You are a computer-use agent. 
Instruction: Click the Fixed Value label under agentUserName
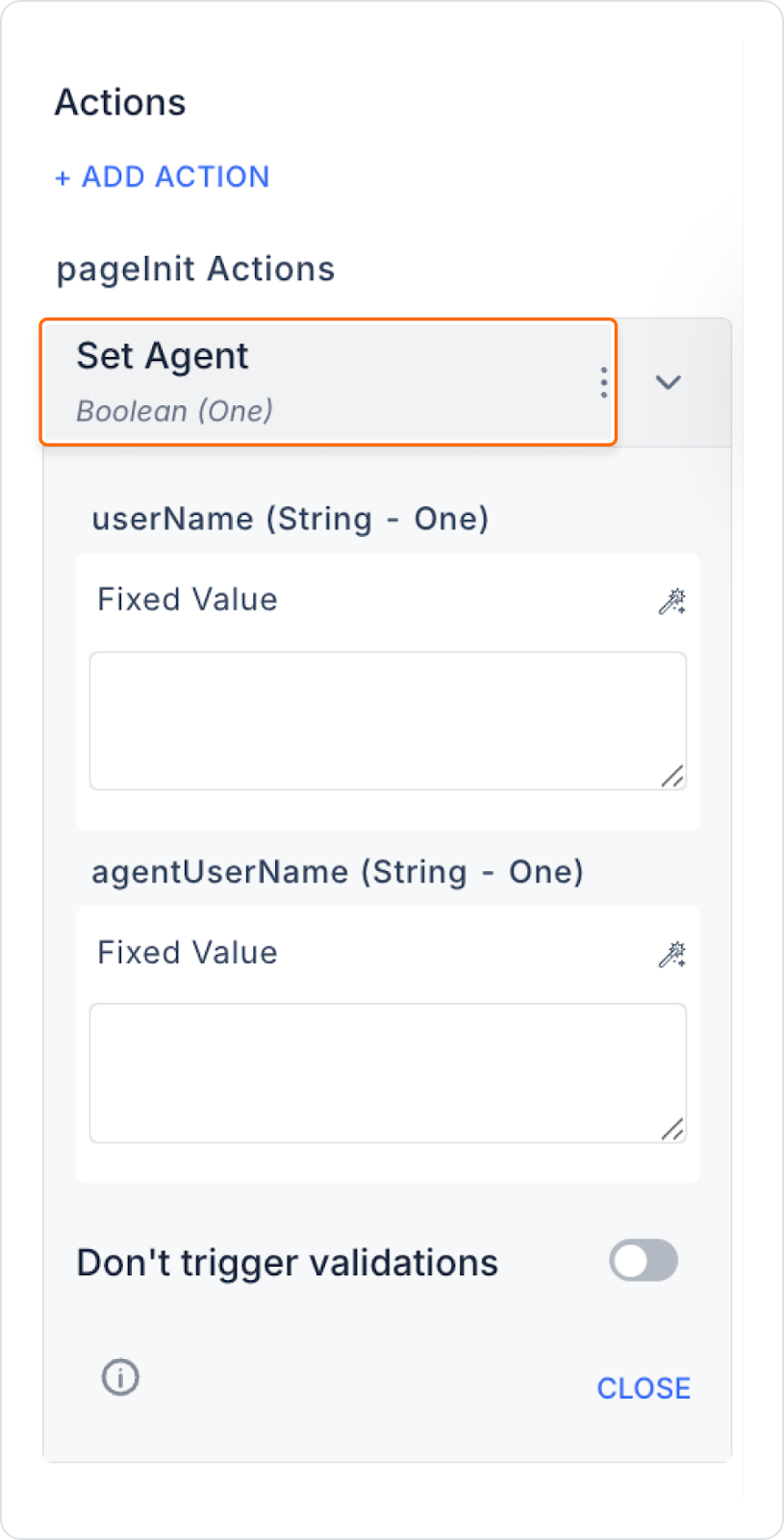(188, 953)
